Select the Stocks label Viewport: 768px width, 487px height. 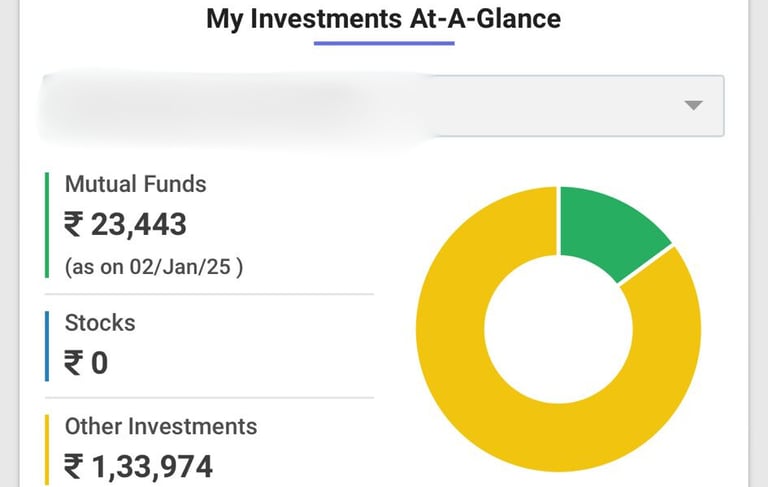(x=100, y=323)
